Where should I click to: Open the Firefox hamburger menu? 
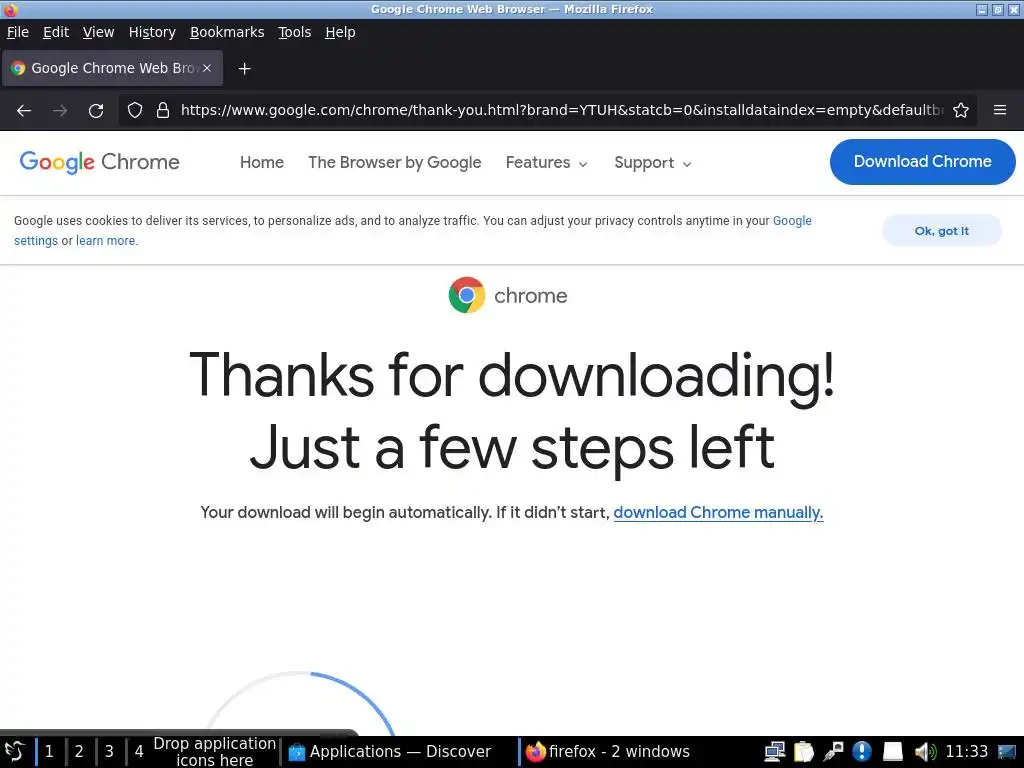tap(1000, 110)
